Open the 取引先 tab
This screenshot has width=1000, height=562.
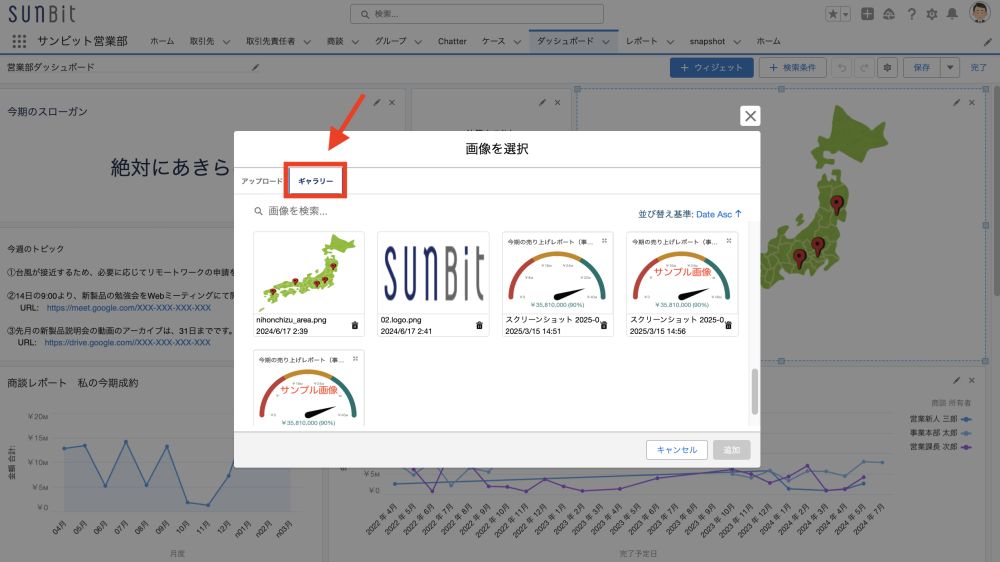(x=202, y=41)
